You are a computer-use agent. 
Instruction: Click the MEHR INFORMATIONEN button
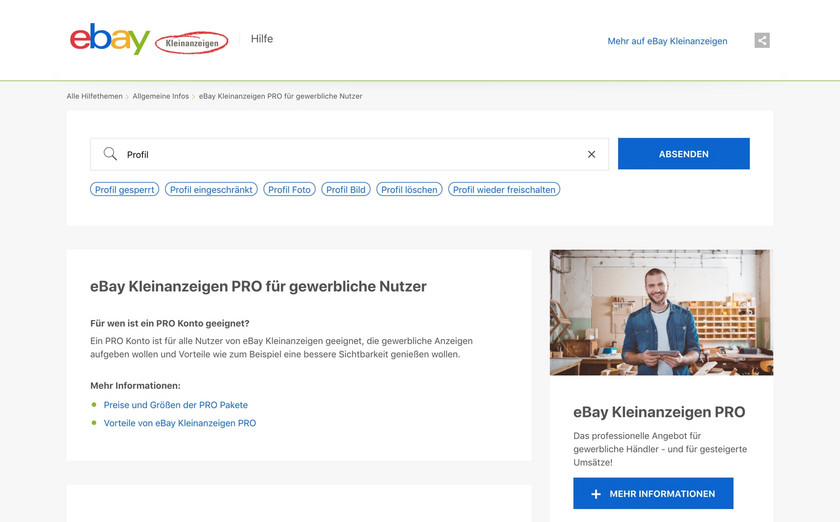pyautogui.click(x=653, y=493)
